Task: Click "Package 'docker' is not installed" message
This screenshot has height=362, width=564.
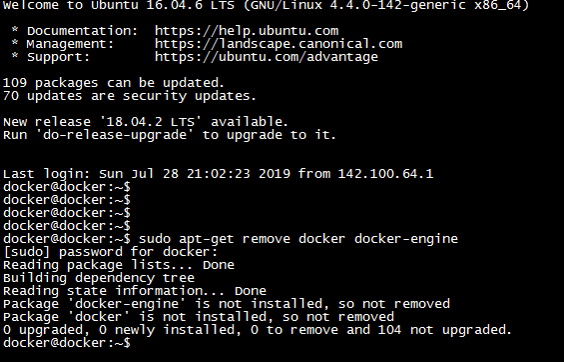Action: tap(199, 317)
